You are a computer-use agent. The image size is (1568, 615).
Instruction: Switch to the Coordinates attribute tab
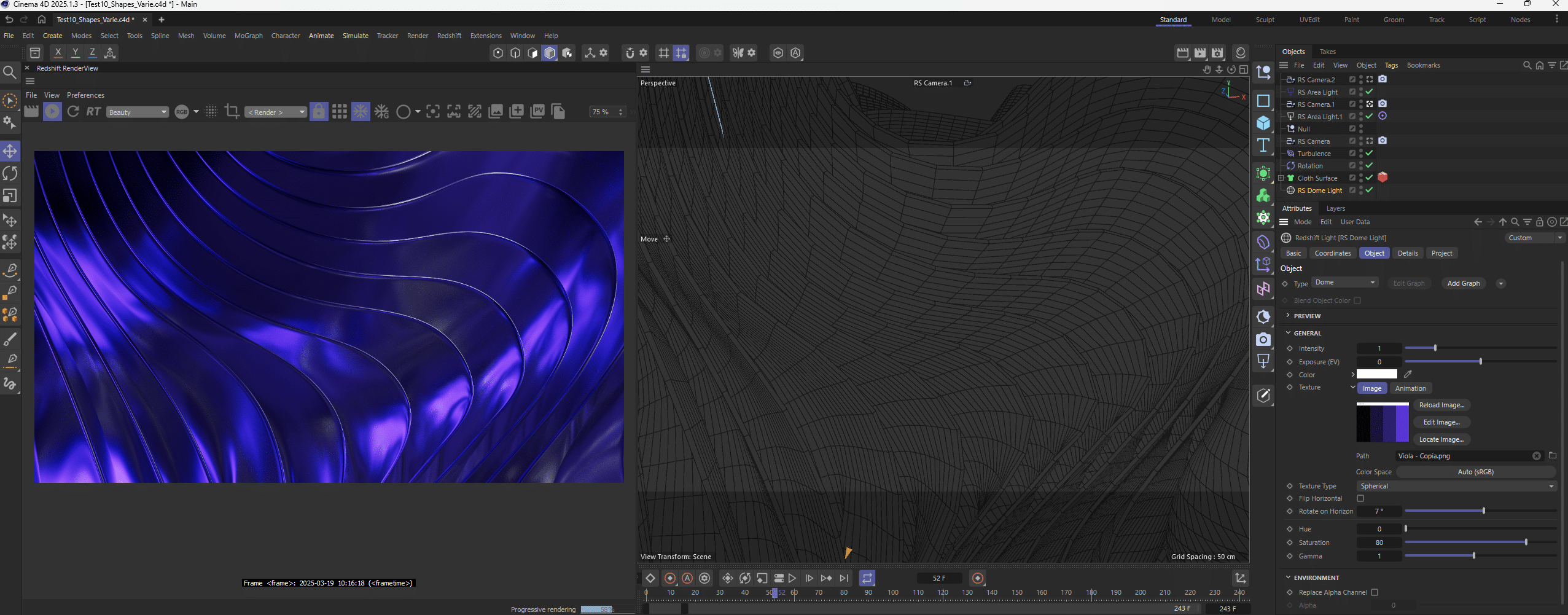pyautogui.click(x=1332, y=253)
